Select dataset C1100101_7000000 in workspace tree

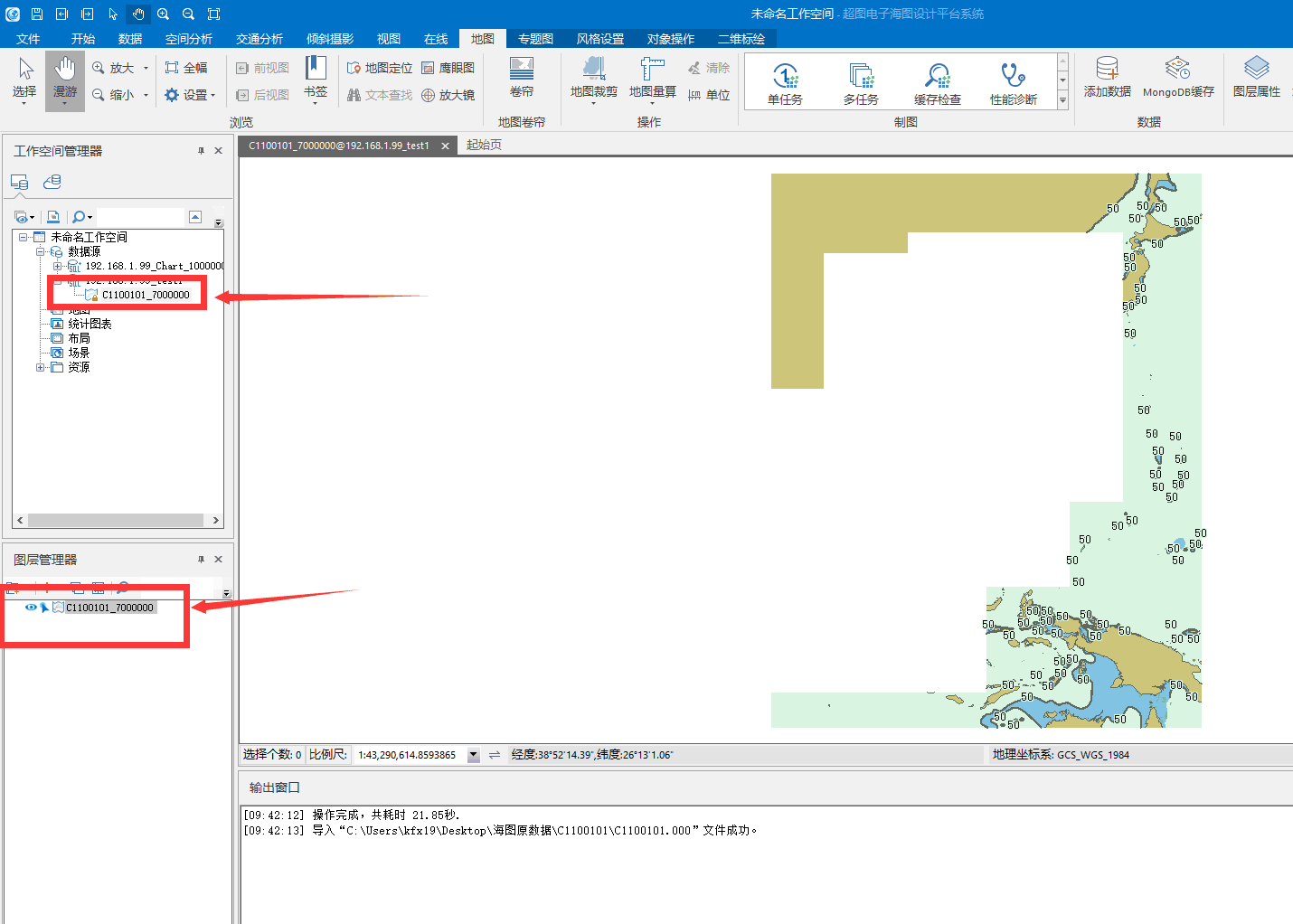pos(146,295)
